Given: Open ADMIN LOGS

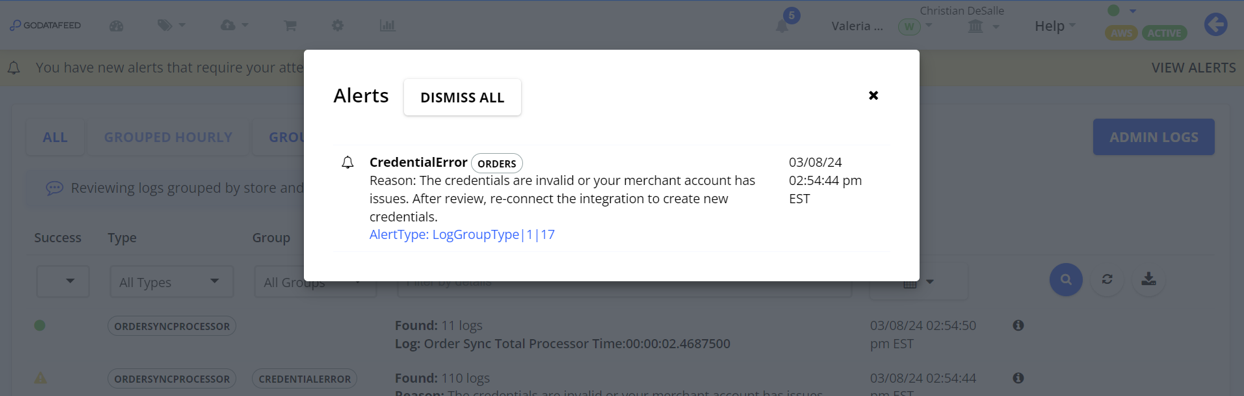Looking at the screenshot, I should tap(1154, 137).
